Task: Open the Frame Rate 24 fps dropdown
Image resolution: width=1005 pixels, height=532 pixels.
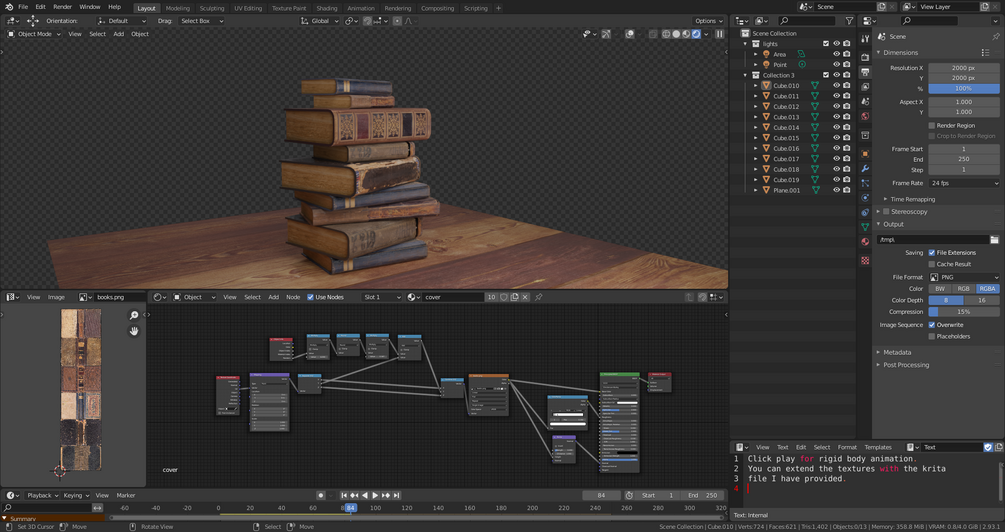Action: click(x=964, y=183)
